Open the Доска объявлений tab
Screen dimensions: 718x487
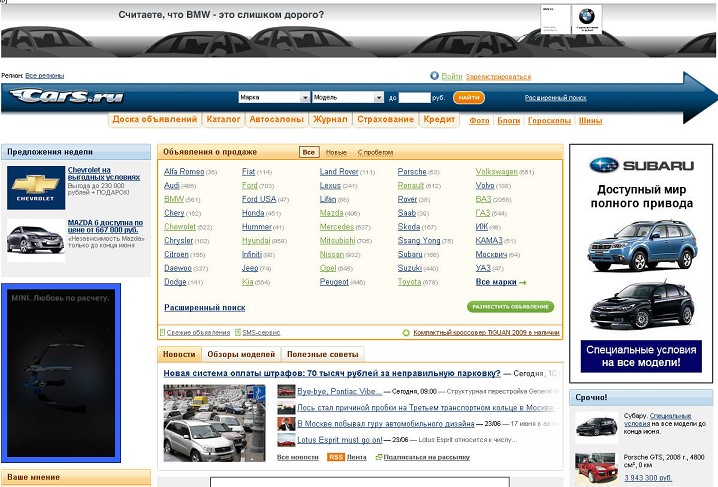(x=155, y=119)
